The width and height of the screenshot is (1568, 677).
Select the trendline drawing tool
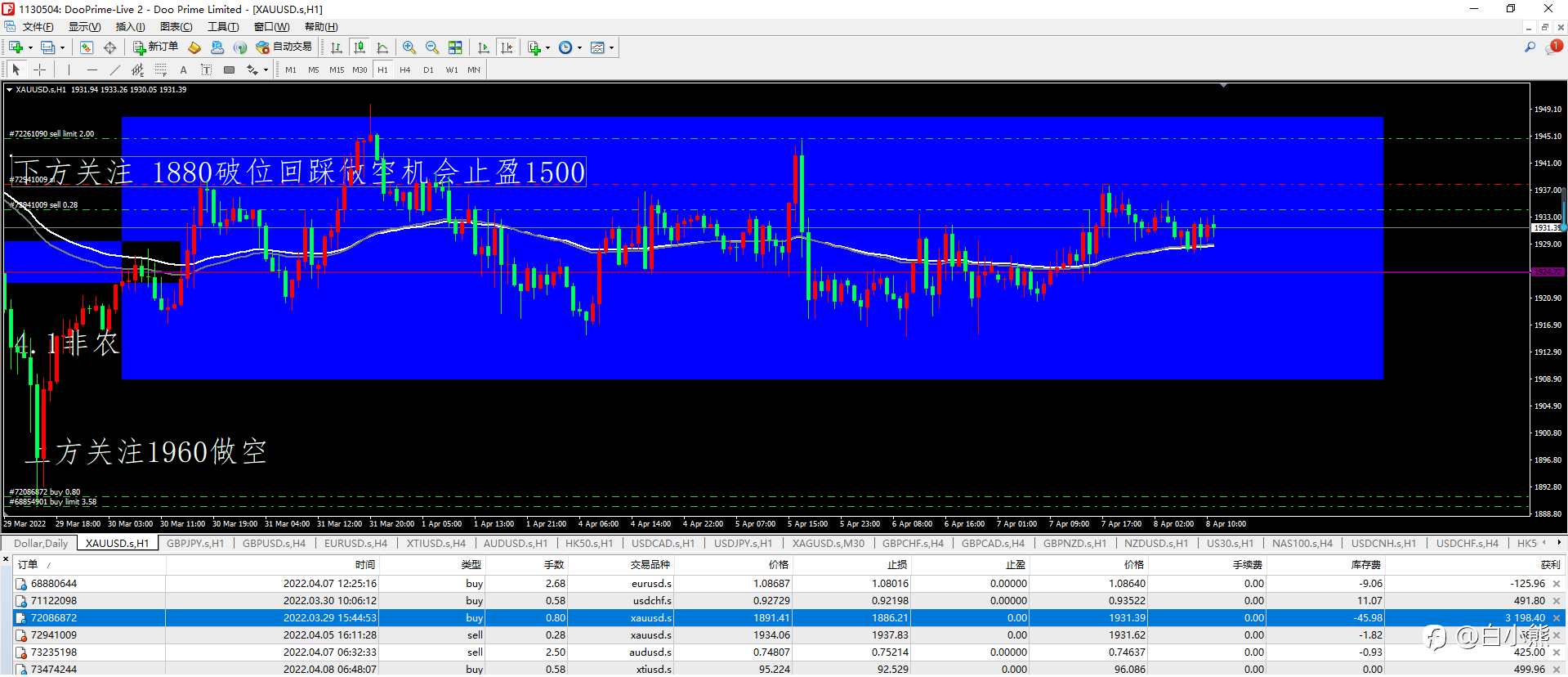tap(114, 70)
